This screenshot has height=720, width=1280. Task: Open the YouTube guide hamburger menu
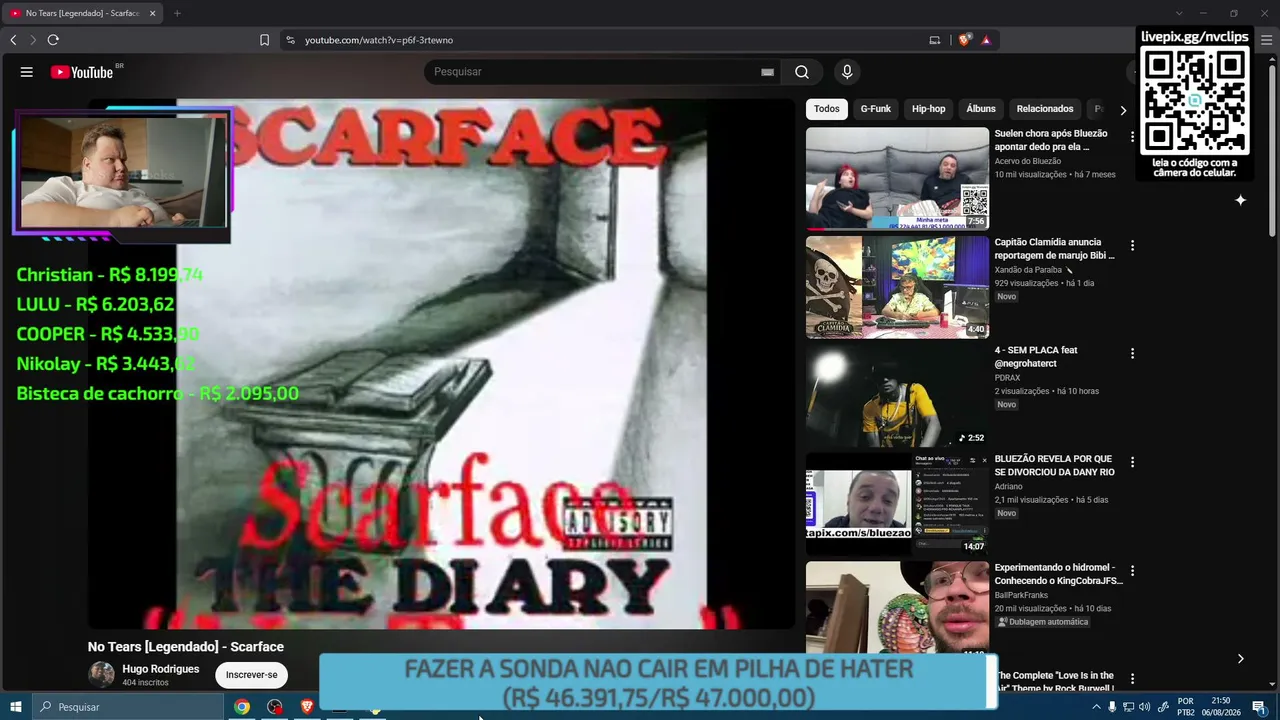pos(27,72)
